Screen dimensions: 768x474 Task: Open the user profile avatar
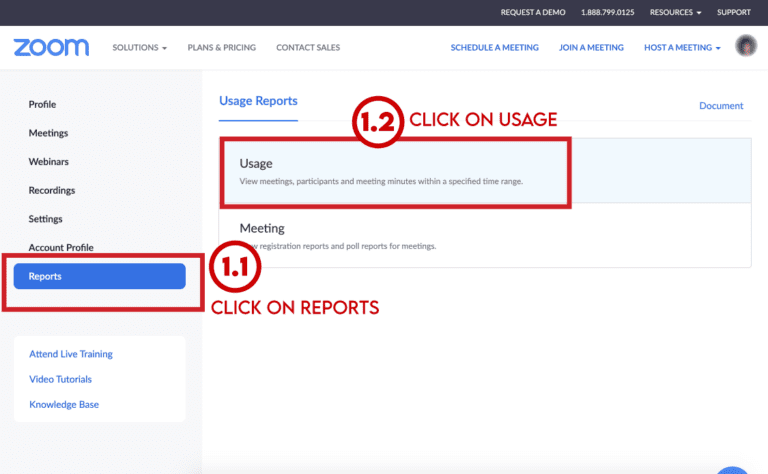pyautogui.click(x=745, y=46)
